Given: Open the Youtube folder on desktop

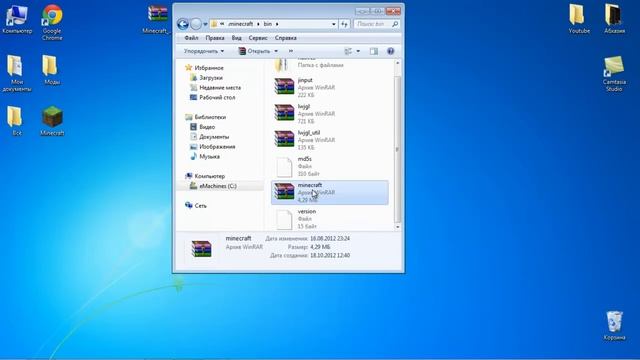Looking at the screenshot, I should 578,19.
